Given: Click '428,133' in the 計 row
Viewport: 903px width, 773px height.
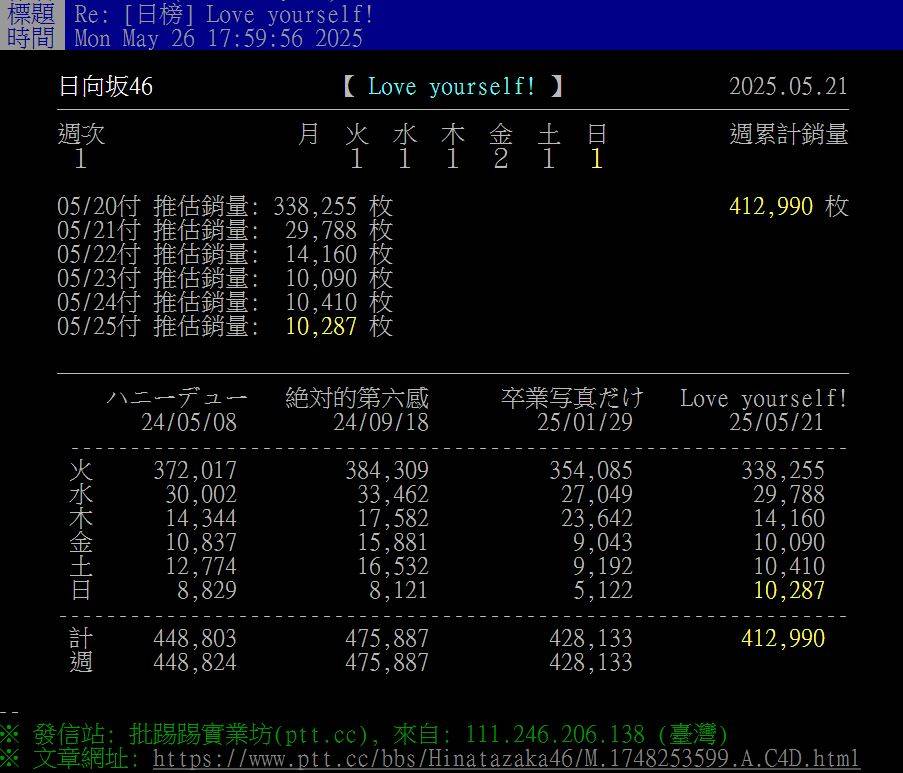Looking at the screenshot, I should (591, 638).
